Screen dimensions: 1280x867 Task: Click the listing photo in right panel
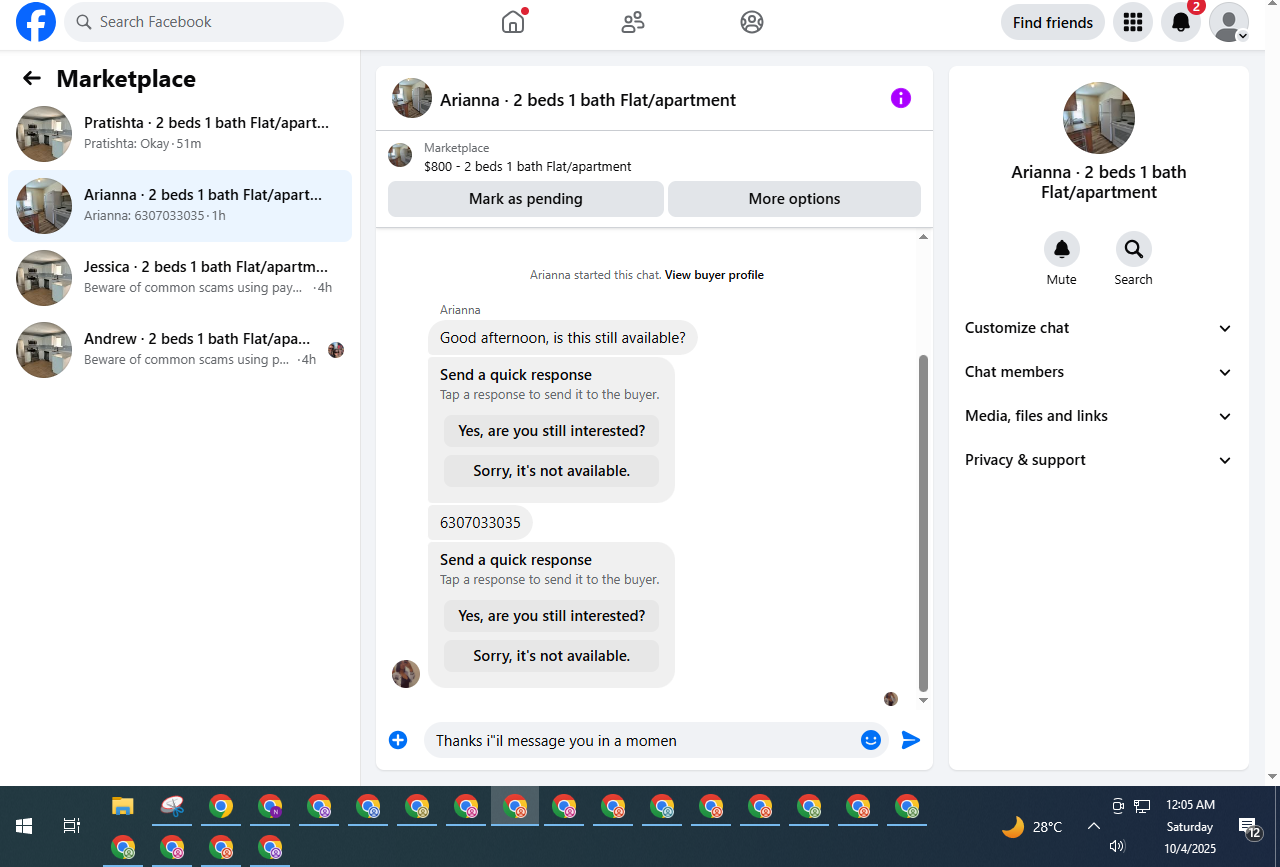point(1099,118)
